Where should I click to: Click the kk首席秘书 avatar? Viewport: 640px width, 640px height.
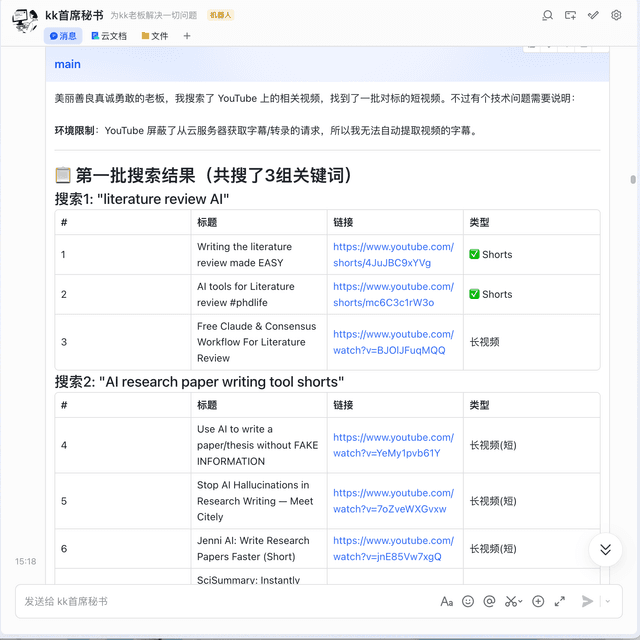pyautogui.click(x=24, y=21)
